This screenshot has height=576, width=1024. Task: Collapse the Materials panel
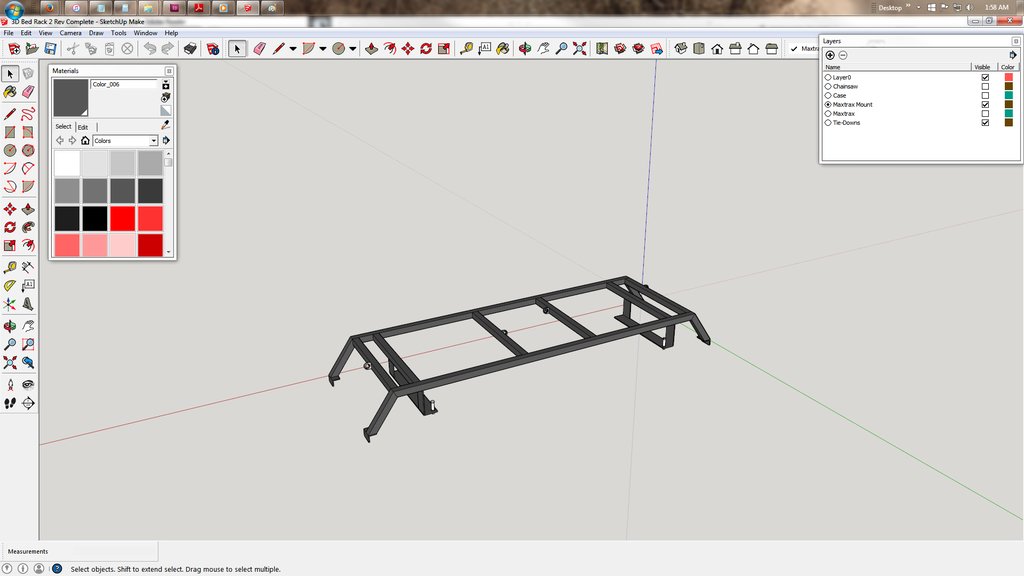click(169, 71)
